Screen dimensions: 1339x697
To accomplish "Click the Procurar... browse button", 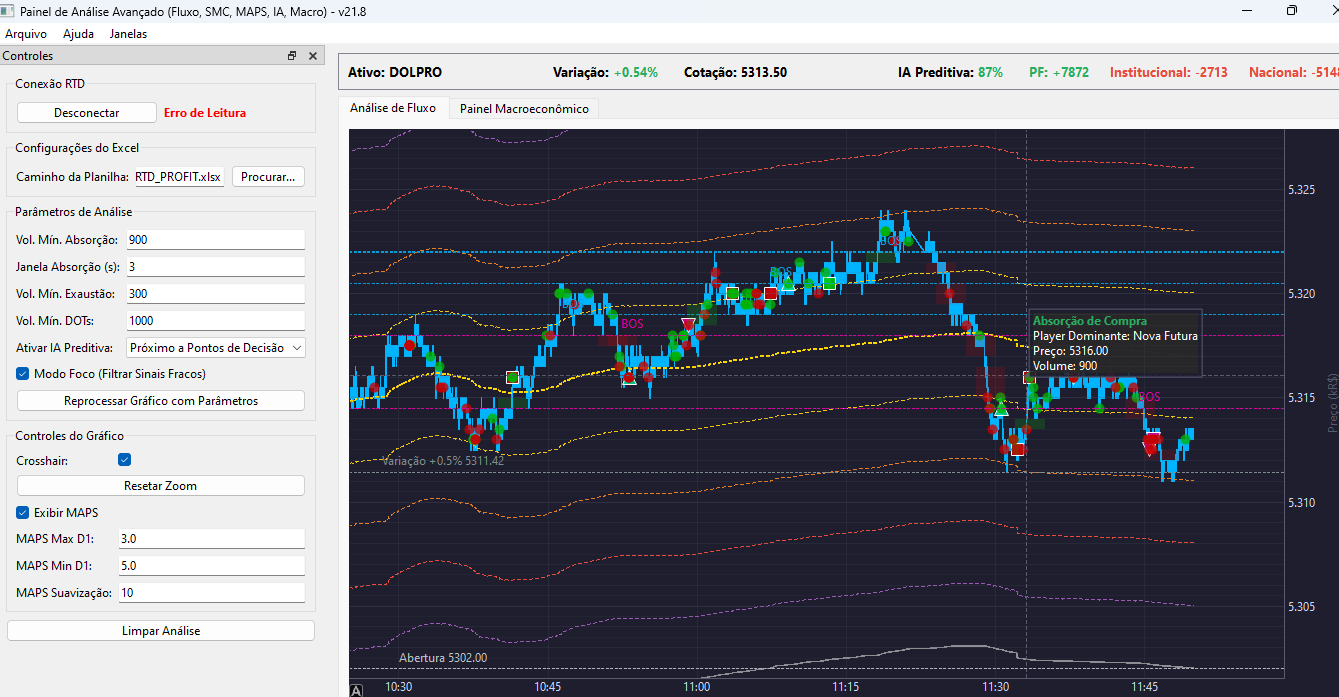I will (x=268, y=177).
